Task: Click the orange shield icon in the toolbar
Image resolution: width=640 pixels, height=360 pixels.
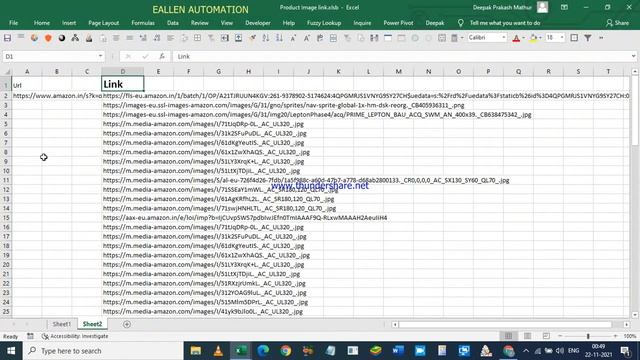Action: pos(48,38)
